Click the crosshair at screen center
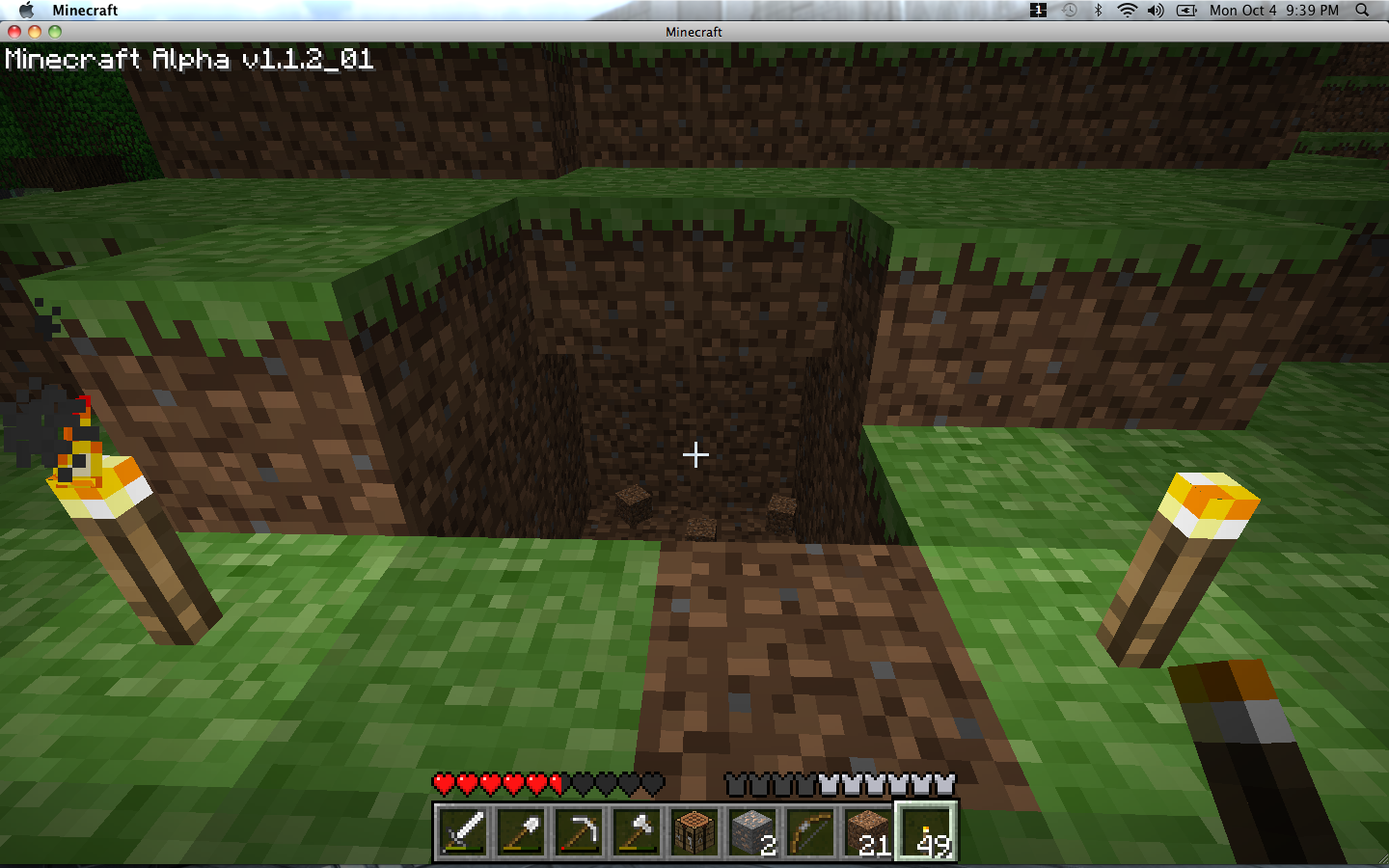 click(695, 454)
